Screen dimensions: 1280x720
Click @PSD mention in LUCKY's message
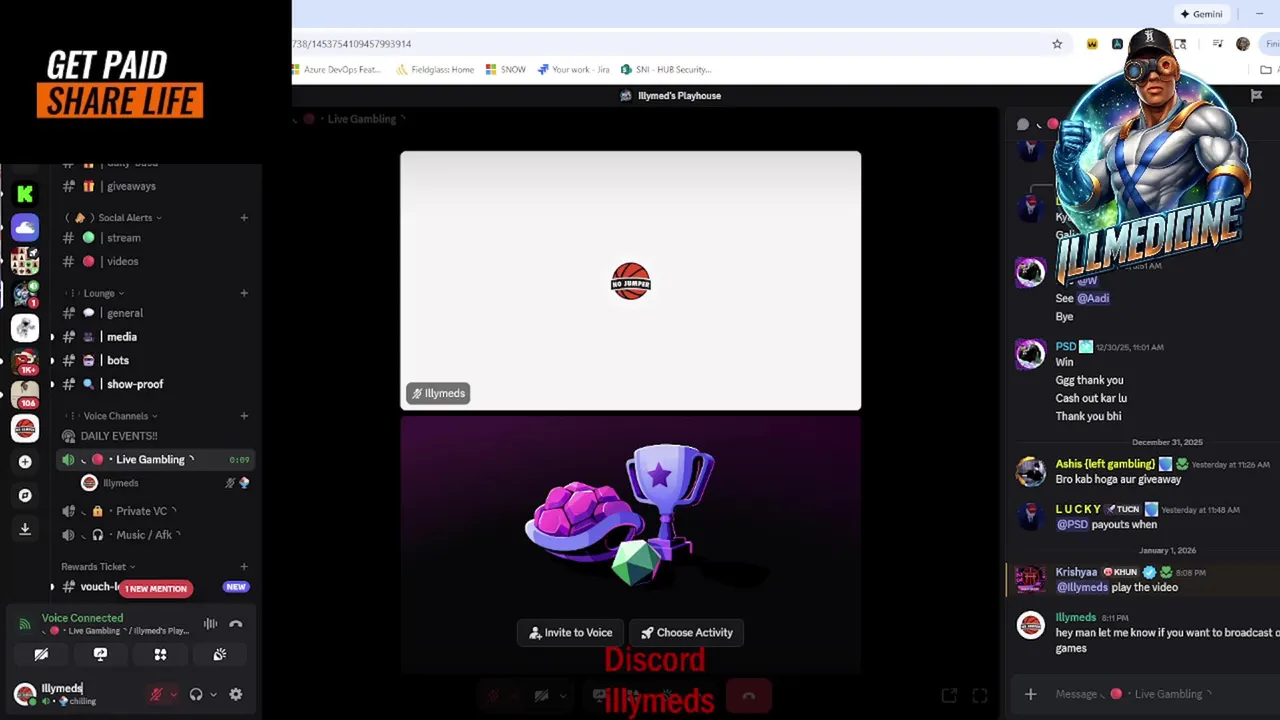[x=1072, y=524]
